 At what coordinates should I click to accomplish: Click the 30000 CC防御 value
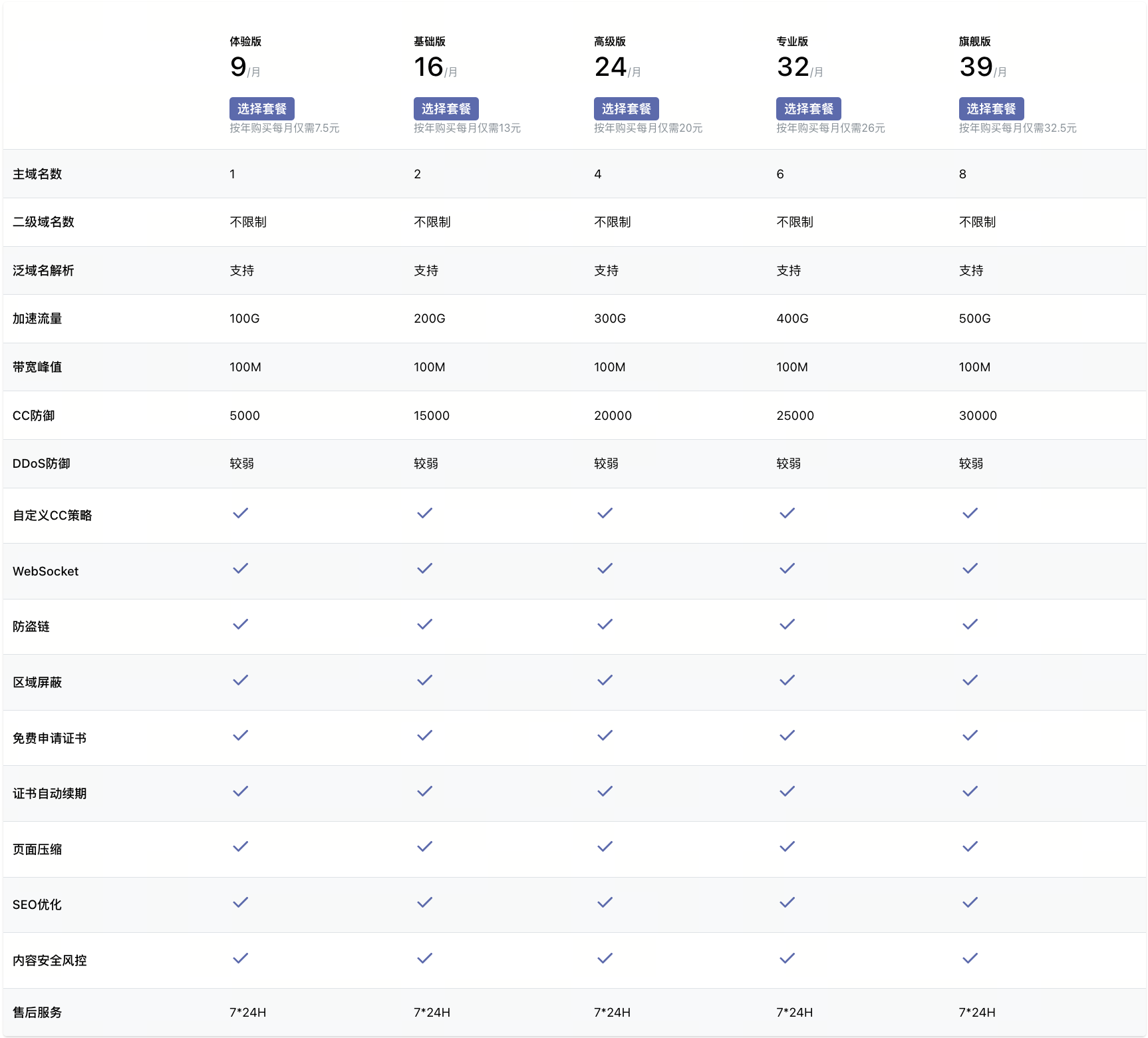click(x=977, y=416)
